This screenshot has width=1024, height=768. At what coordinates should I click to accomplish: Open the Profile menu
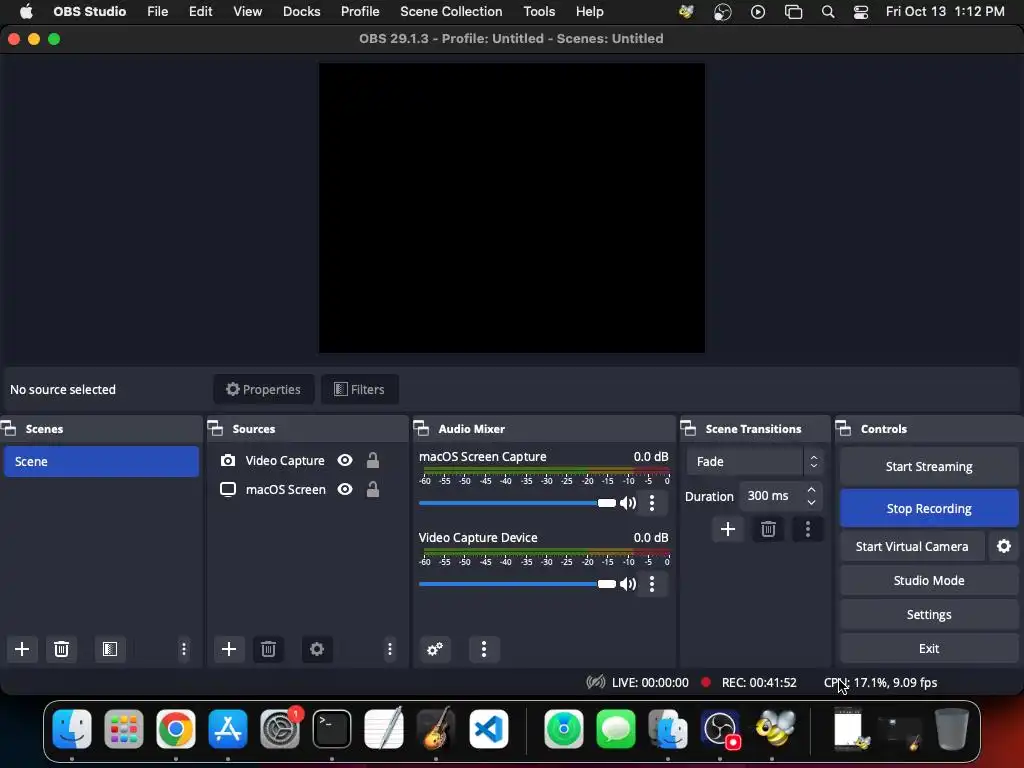click(360, 12)
